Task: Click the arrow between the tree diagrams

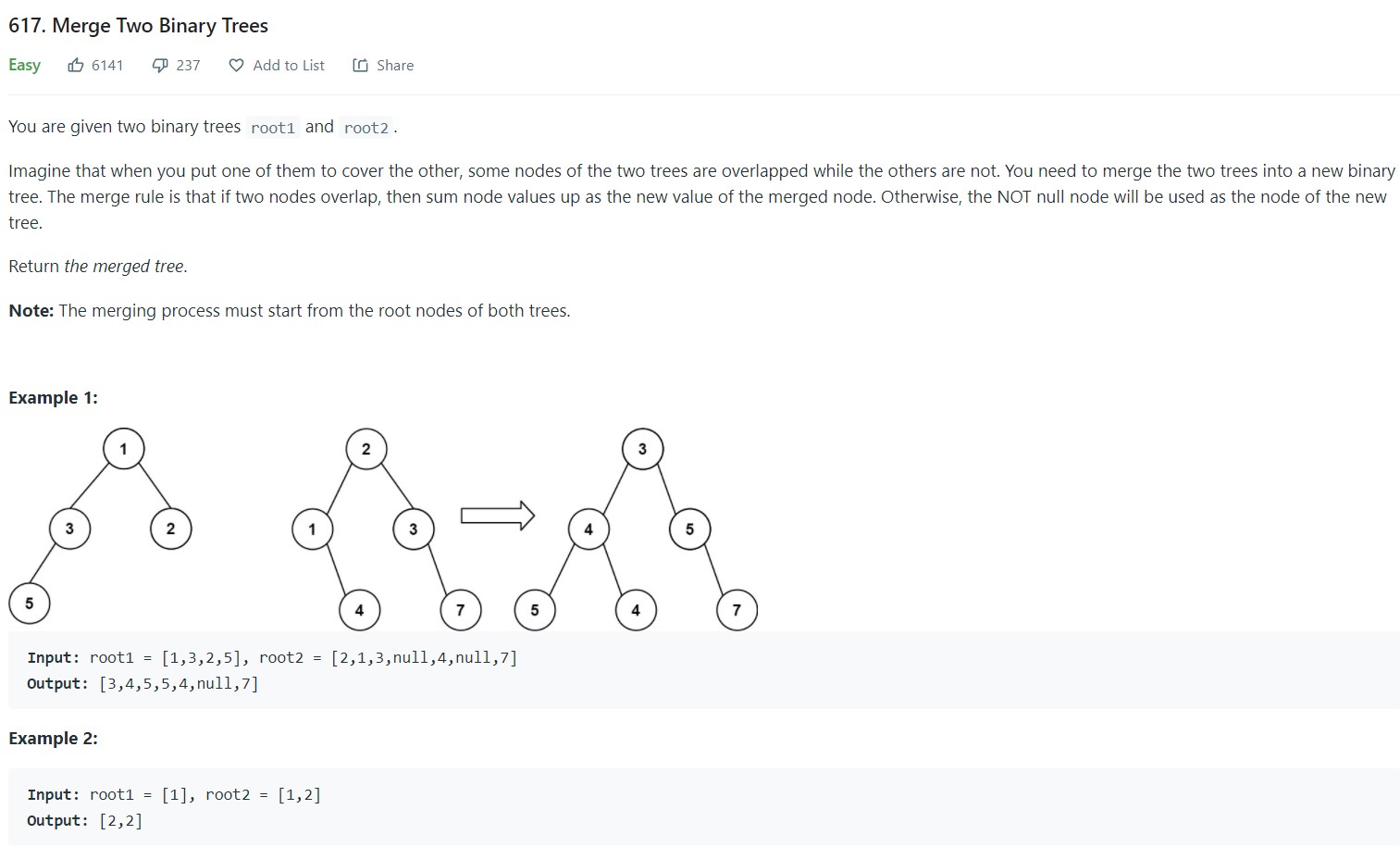Action: pos(497,516)
